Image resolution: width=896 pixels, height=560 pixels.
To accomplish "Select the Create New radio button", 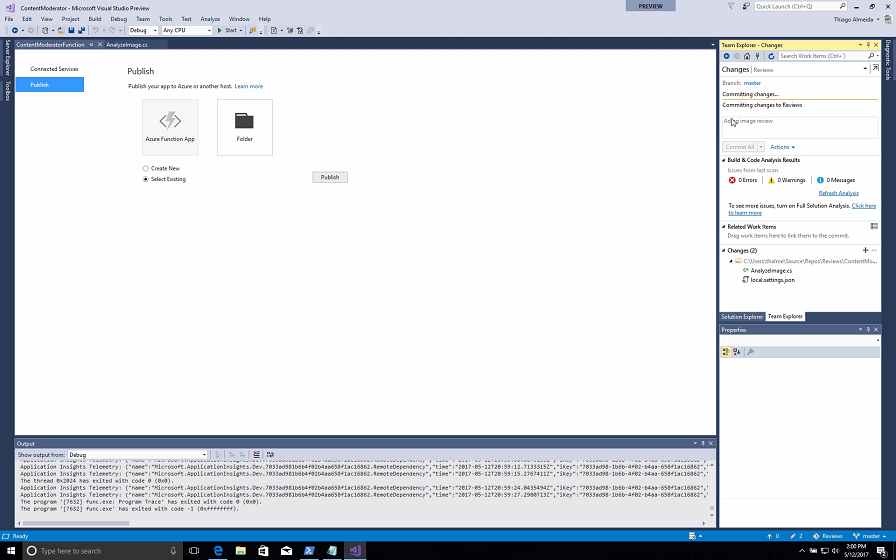I will point(146,169).
